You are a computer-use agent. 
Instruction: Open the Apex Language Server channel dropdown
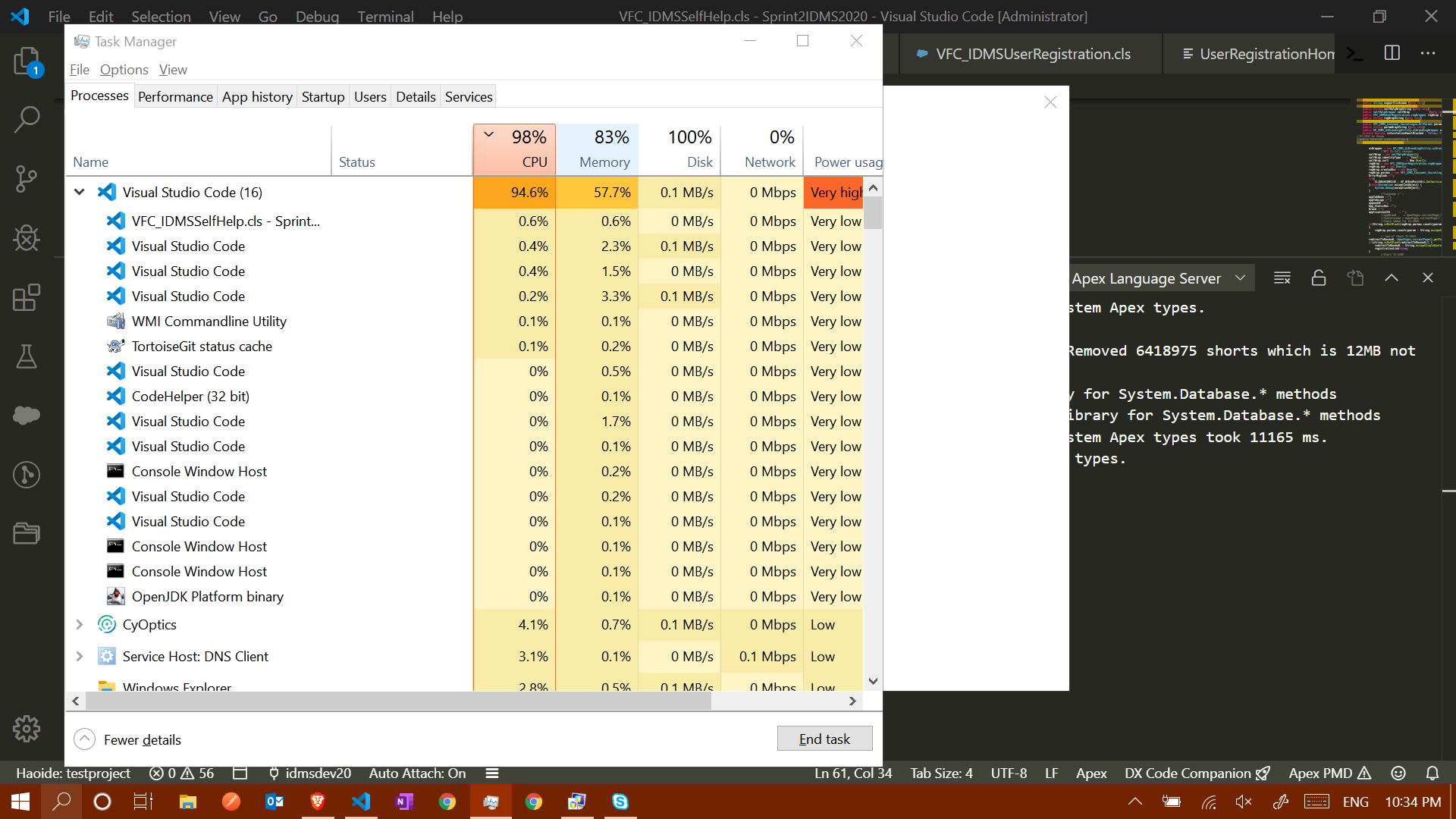[x=1241, y=278]
